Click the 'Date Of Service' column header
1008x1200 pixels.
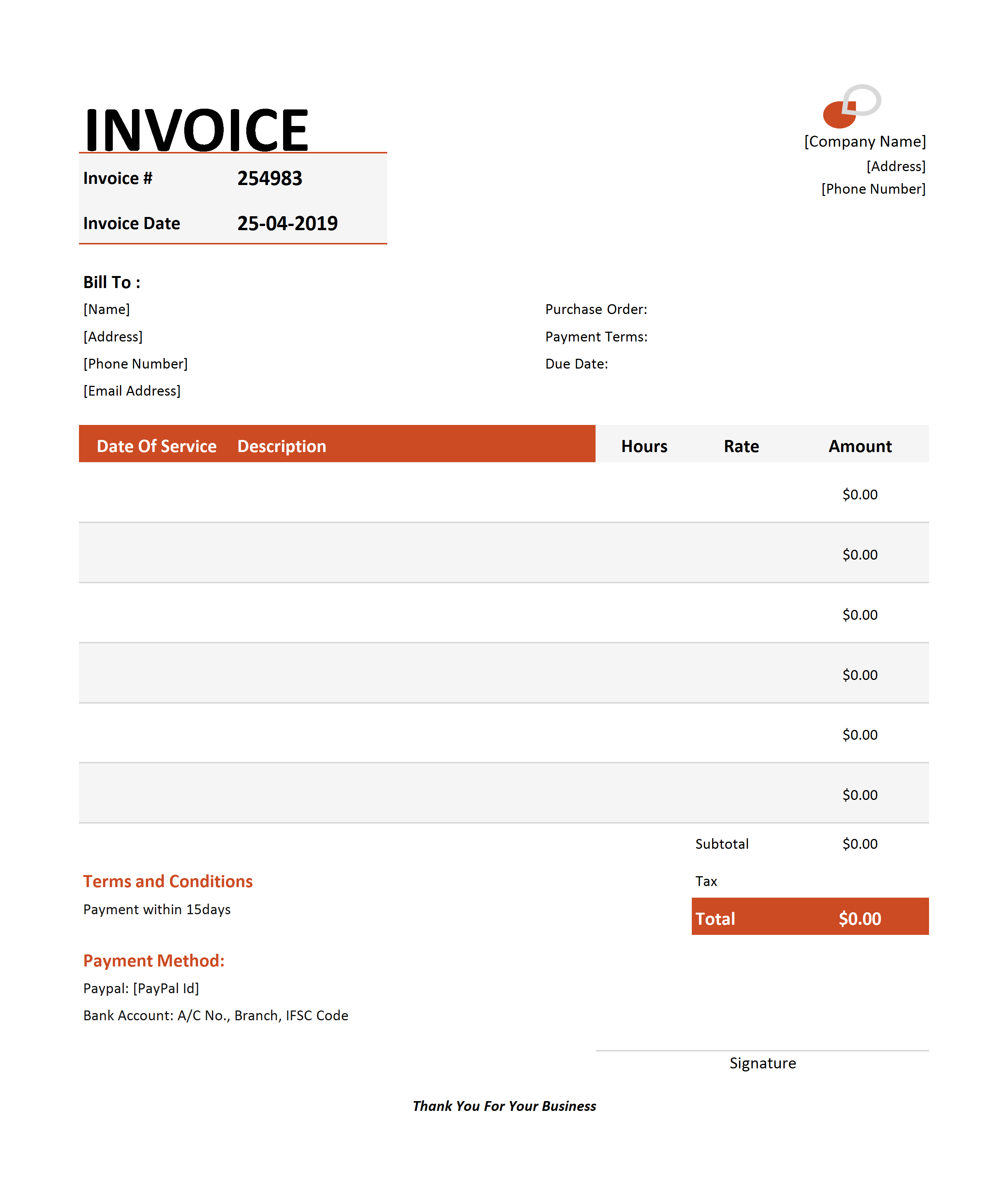click(x=156, y=446)
